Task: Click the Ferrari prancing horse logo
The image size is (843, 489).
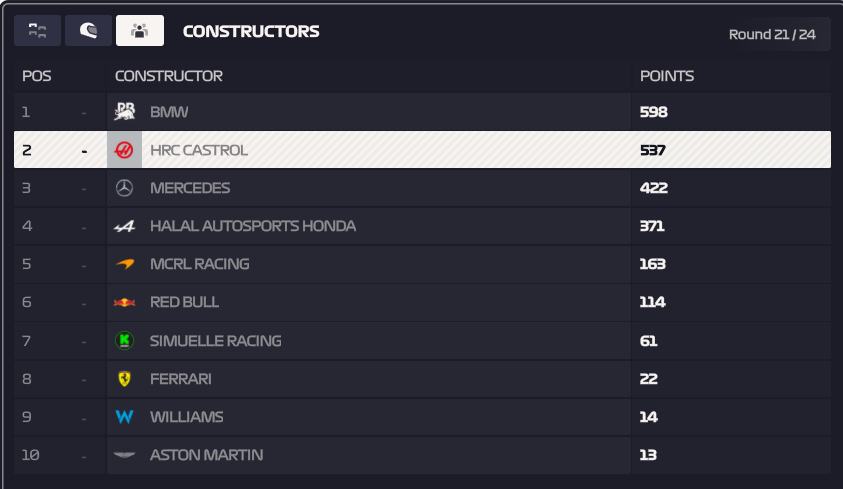Action: coord(124,379)
